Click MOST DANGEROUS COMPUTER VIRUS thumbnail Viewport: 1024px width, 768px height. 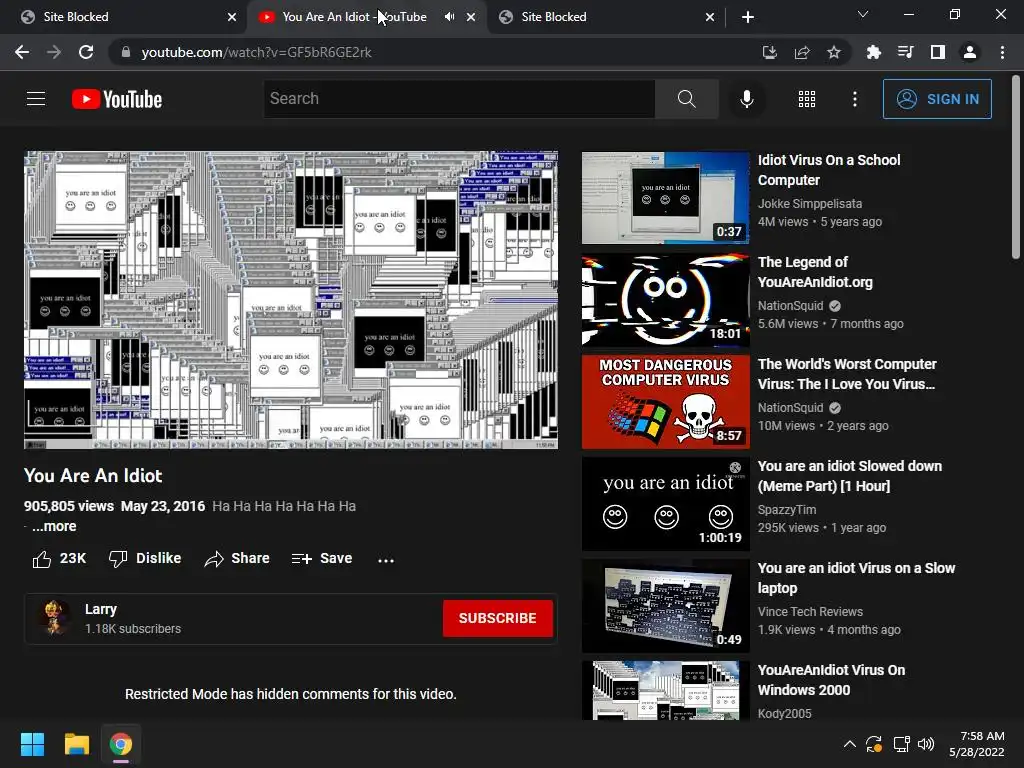(665, 402)
